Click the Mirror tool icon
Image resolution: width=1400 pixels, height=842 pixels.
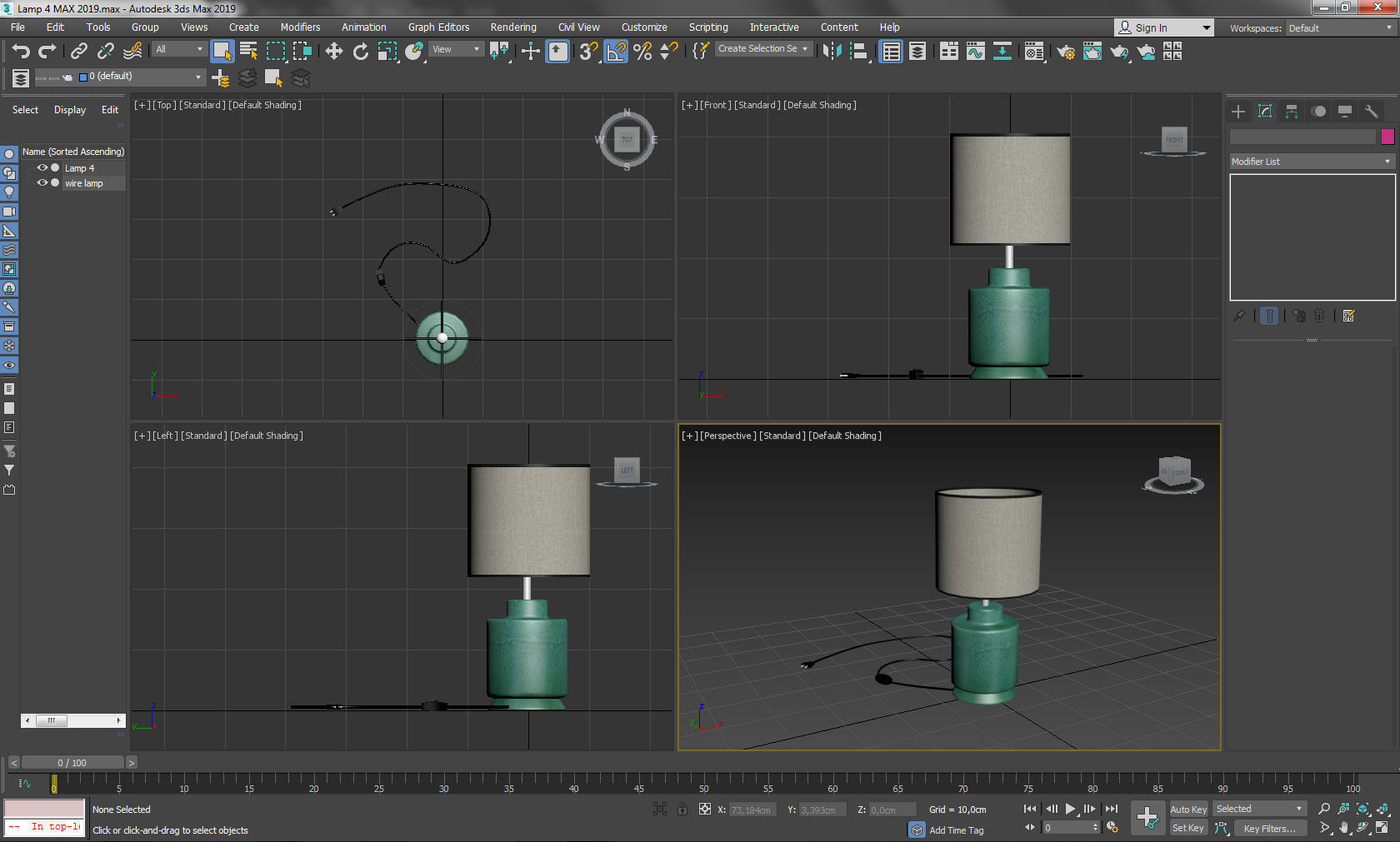[832, 52]
